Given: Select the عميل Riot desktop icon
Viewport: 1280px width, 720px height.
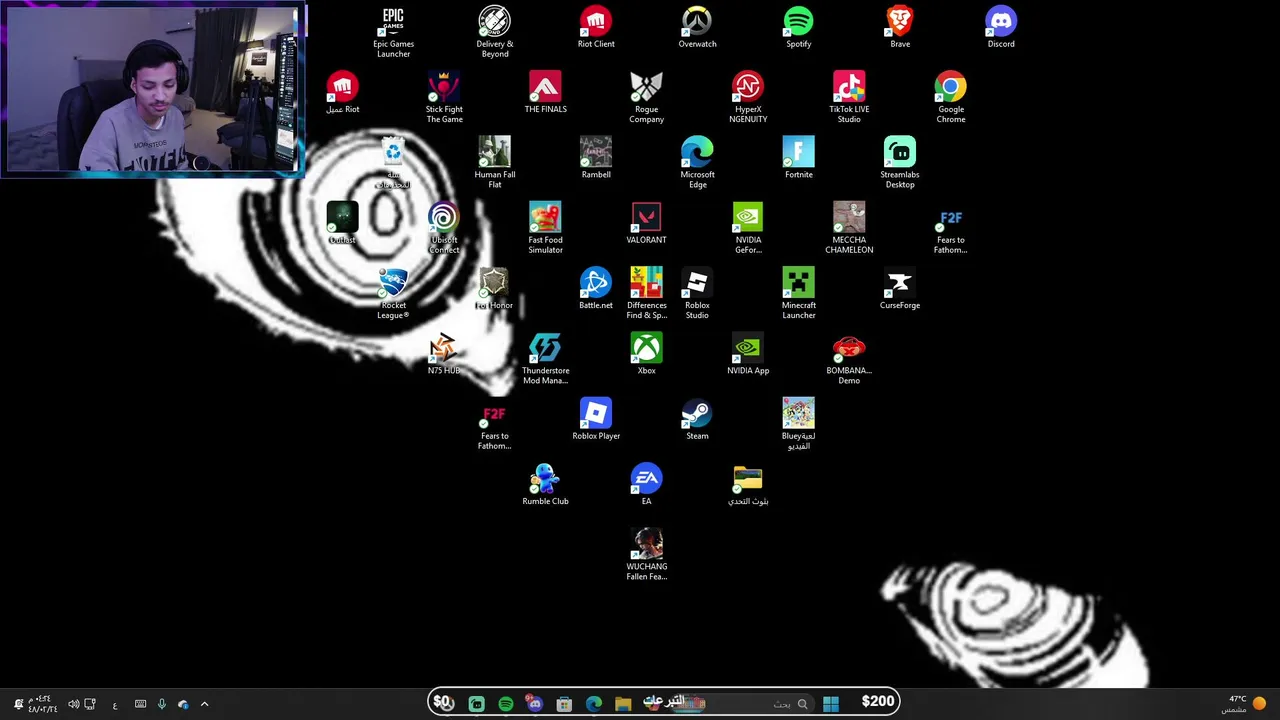Looking at the screenshot, I should [342, 92].
